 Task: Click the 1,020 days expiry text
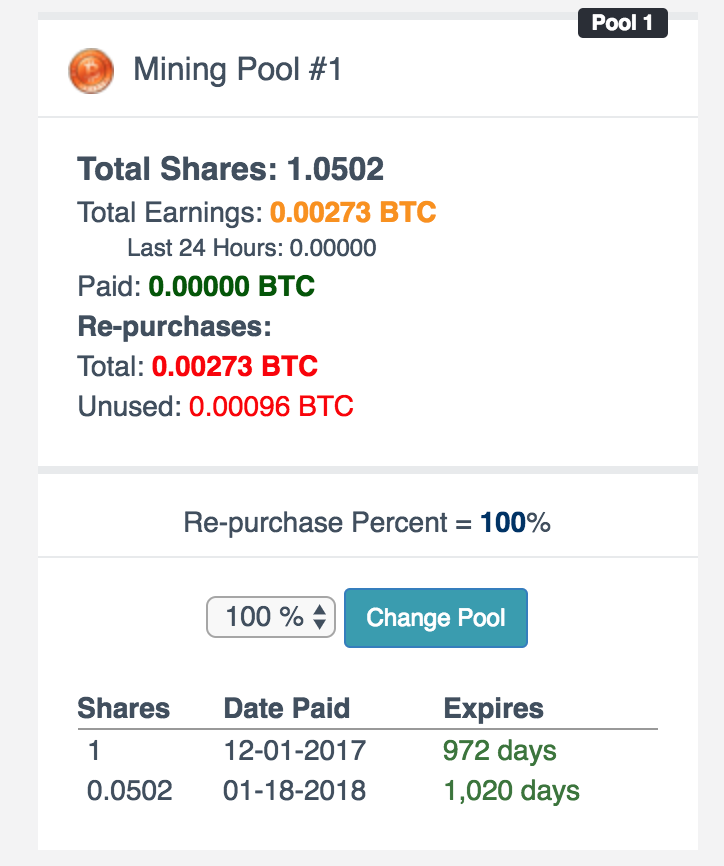click(x=511, y=791)
